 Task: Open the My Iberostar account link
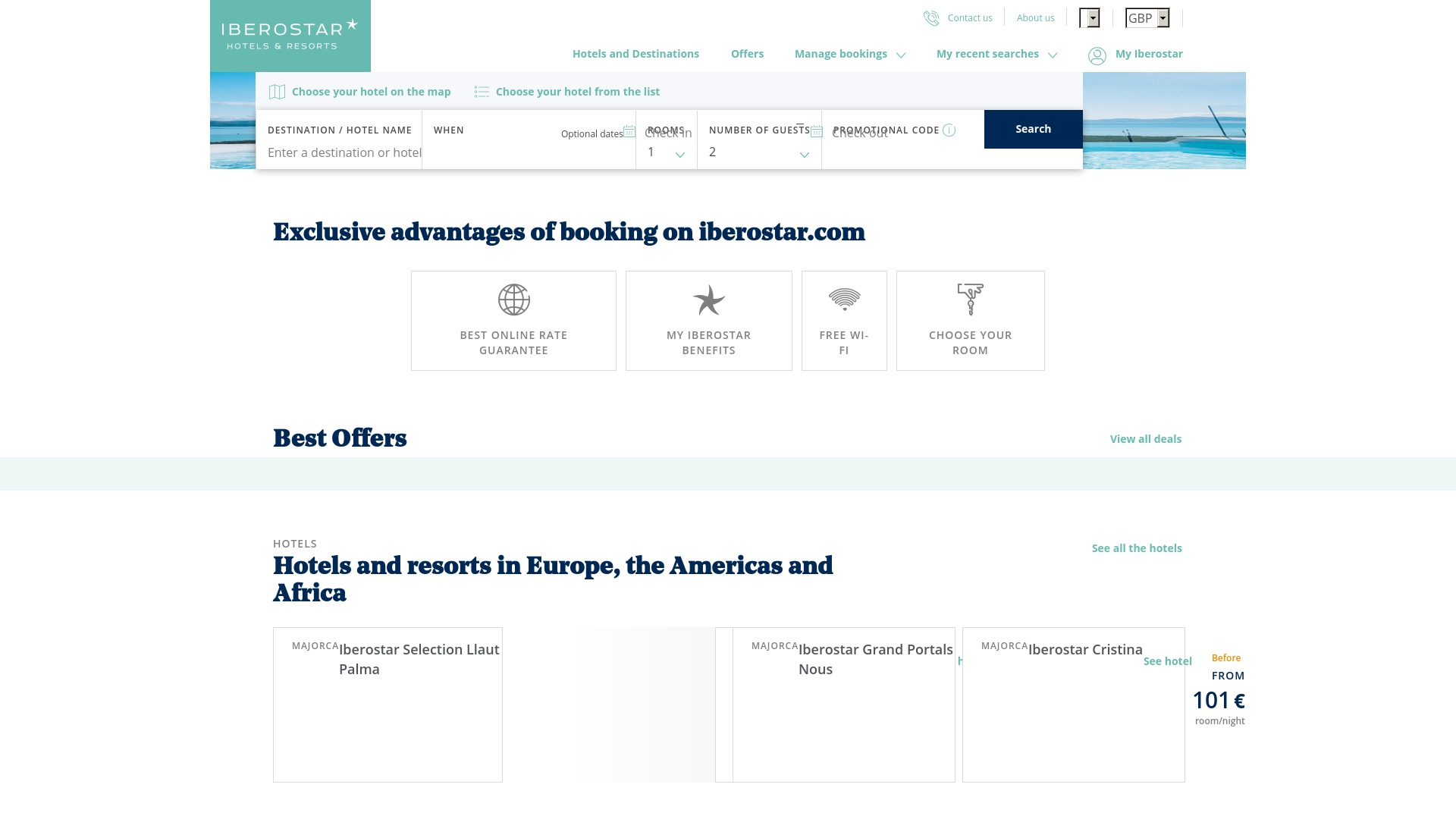click(1149, 54)
